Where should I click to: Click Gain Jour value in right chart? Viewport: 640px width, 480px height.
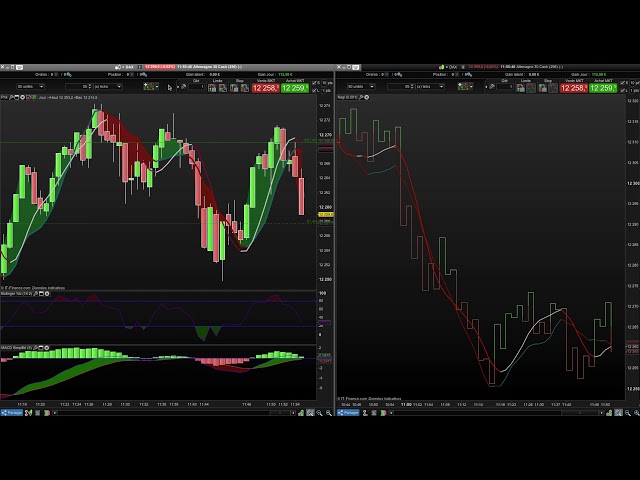coord(599,74)
